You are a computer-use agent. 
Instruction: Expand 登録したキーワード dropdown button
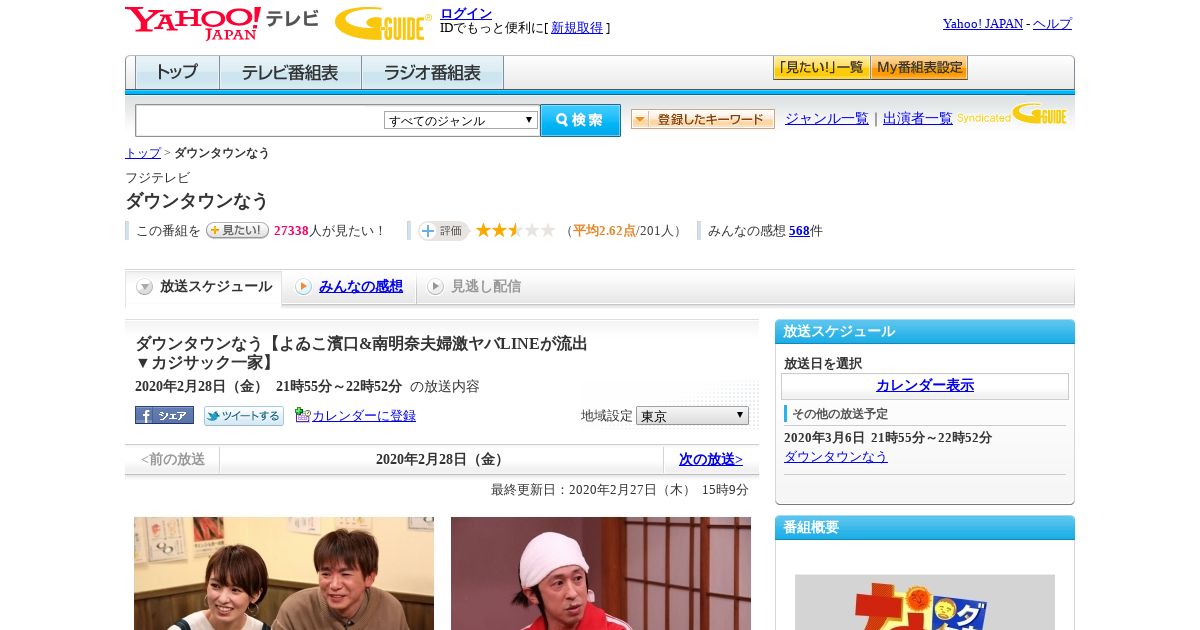click(x=703, y=119)
